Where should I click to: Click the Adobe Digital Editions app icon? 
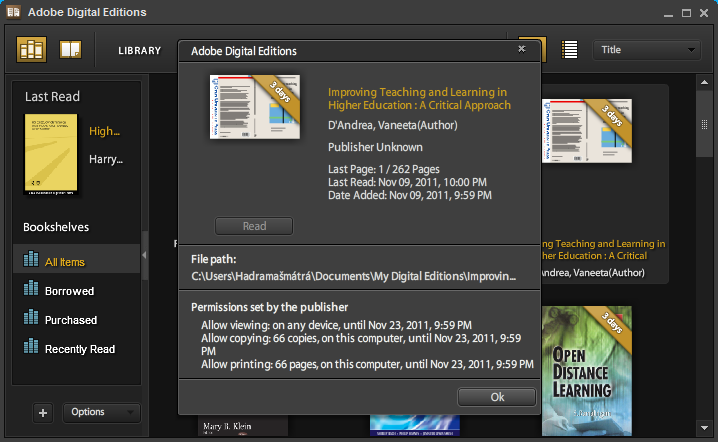tap(13, 12)
